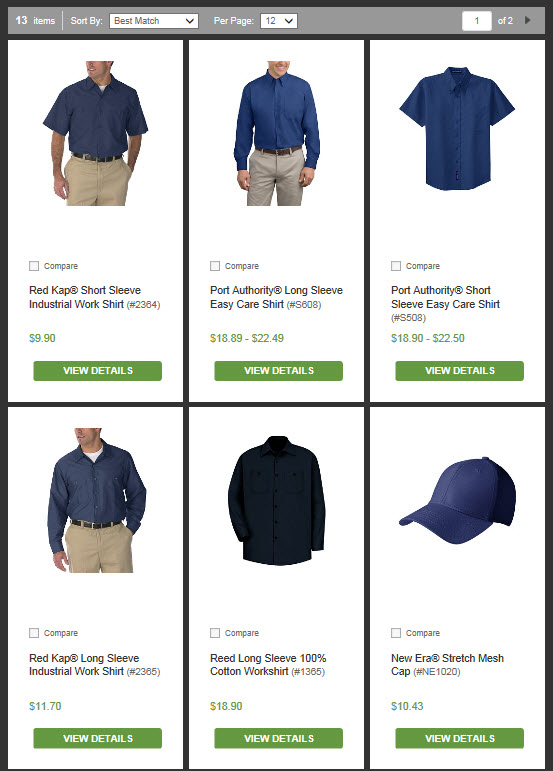The image size is (553, 771).
Task: Open Red Kap Short Sleeve Industrial Work Shirt title
Action: coord(85,297)
